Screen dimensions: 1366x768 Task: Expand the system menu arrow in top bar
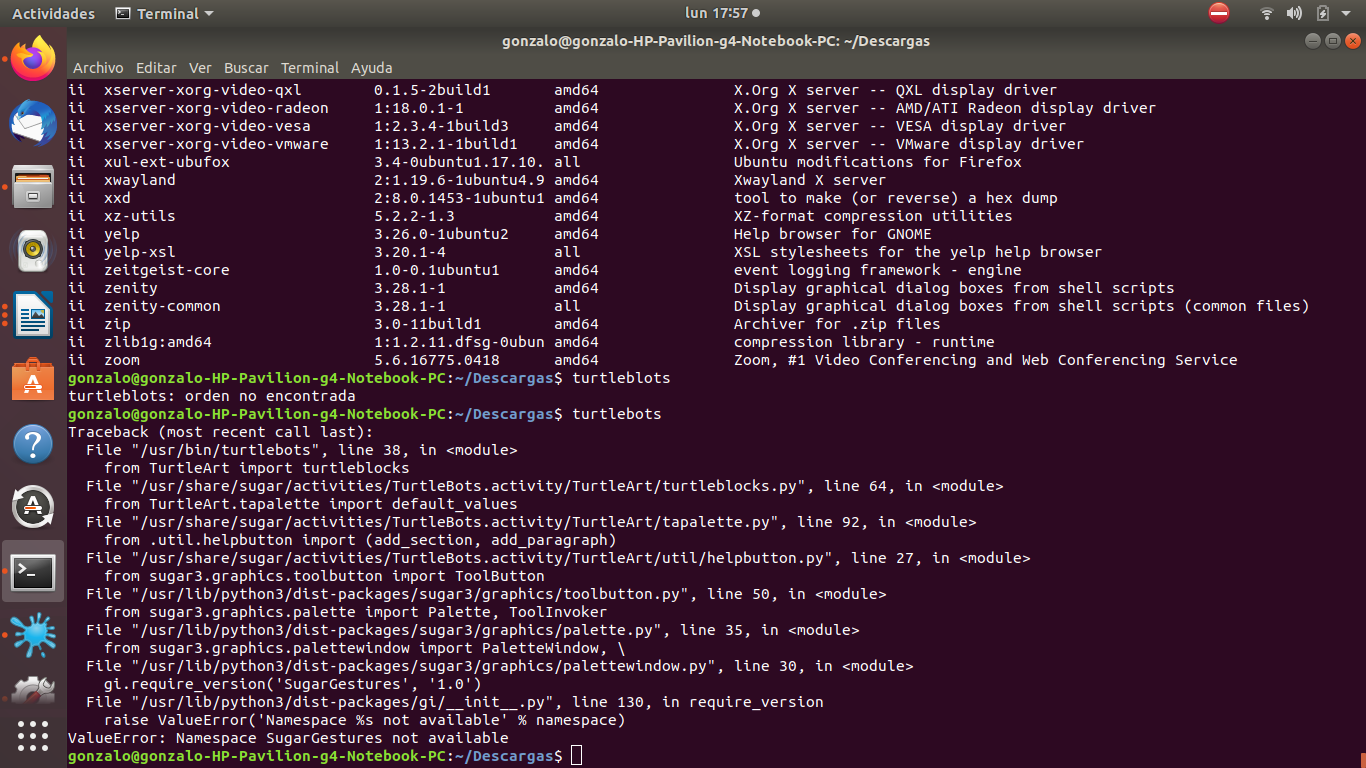[x=1346, y=14]
